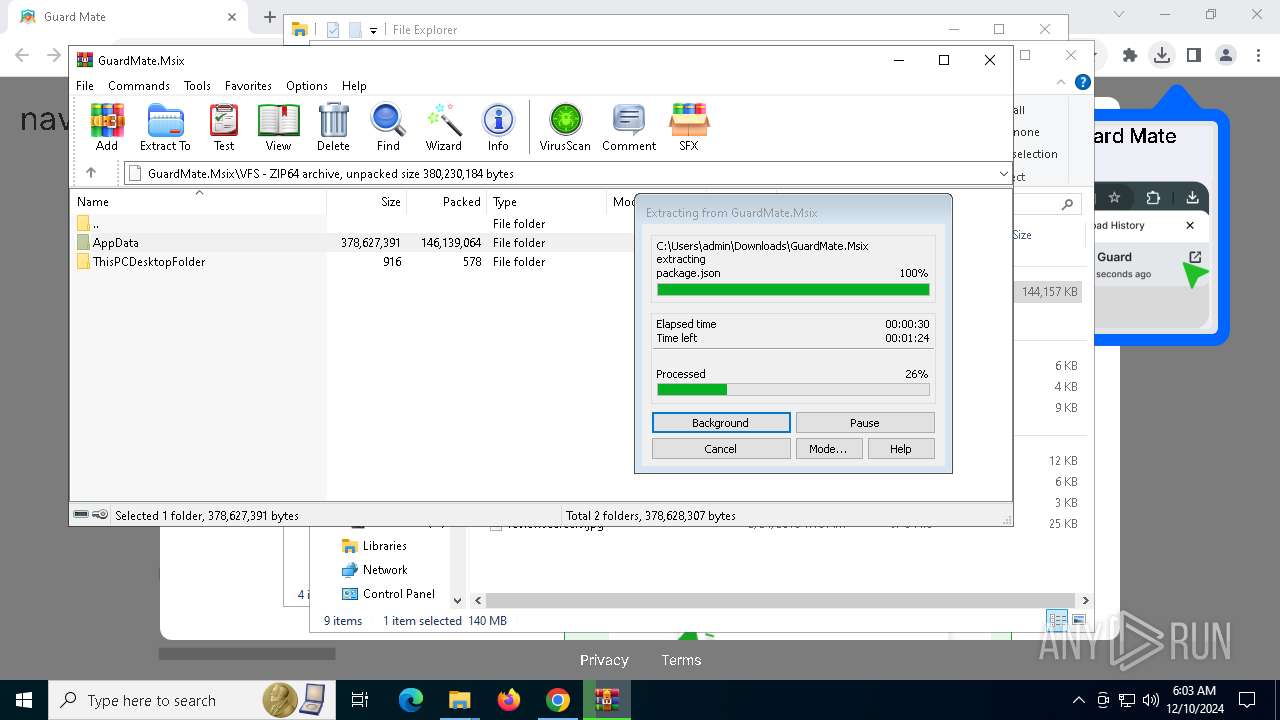Click the Chrome downloads icon
1280x720 pixels.
[x=1161, y=56]
